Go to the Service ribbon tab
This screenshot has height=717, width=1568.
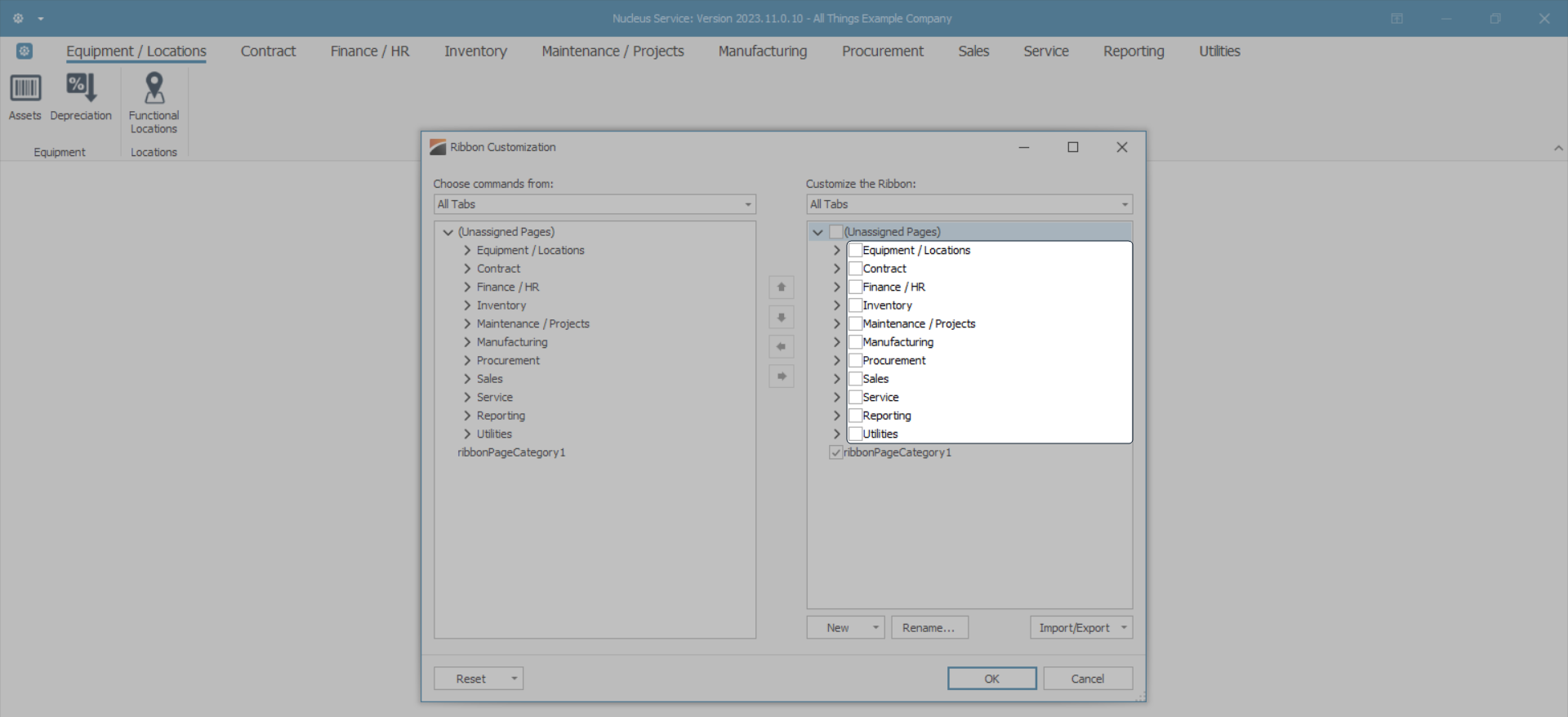pos(1046,51)
